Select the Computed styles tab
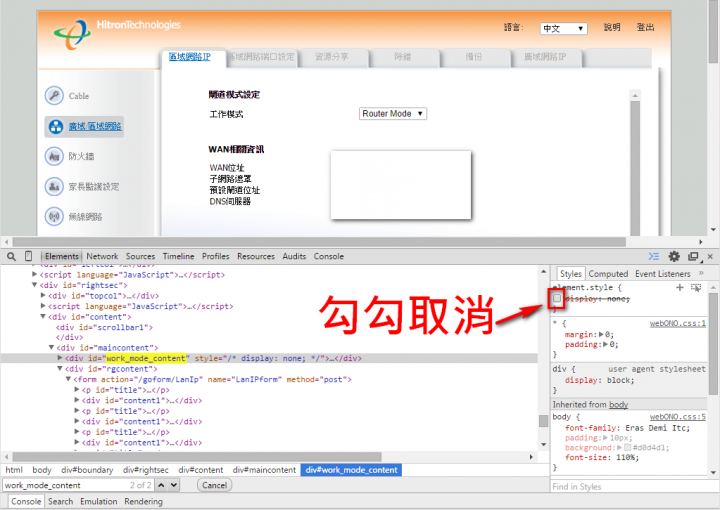The image size is (720, 510). pos(608,274)
